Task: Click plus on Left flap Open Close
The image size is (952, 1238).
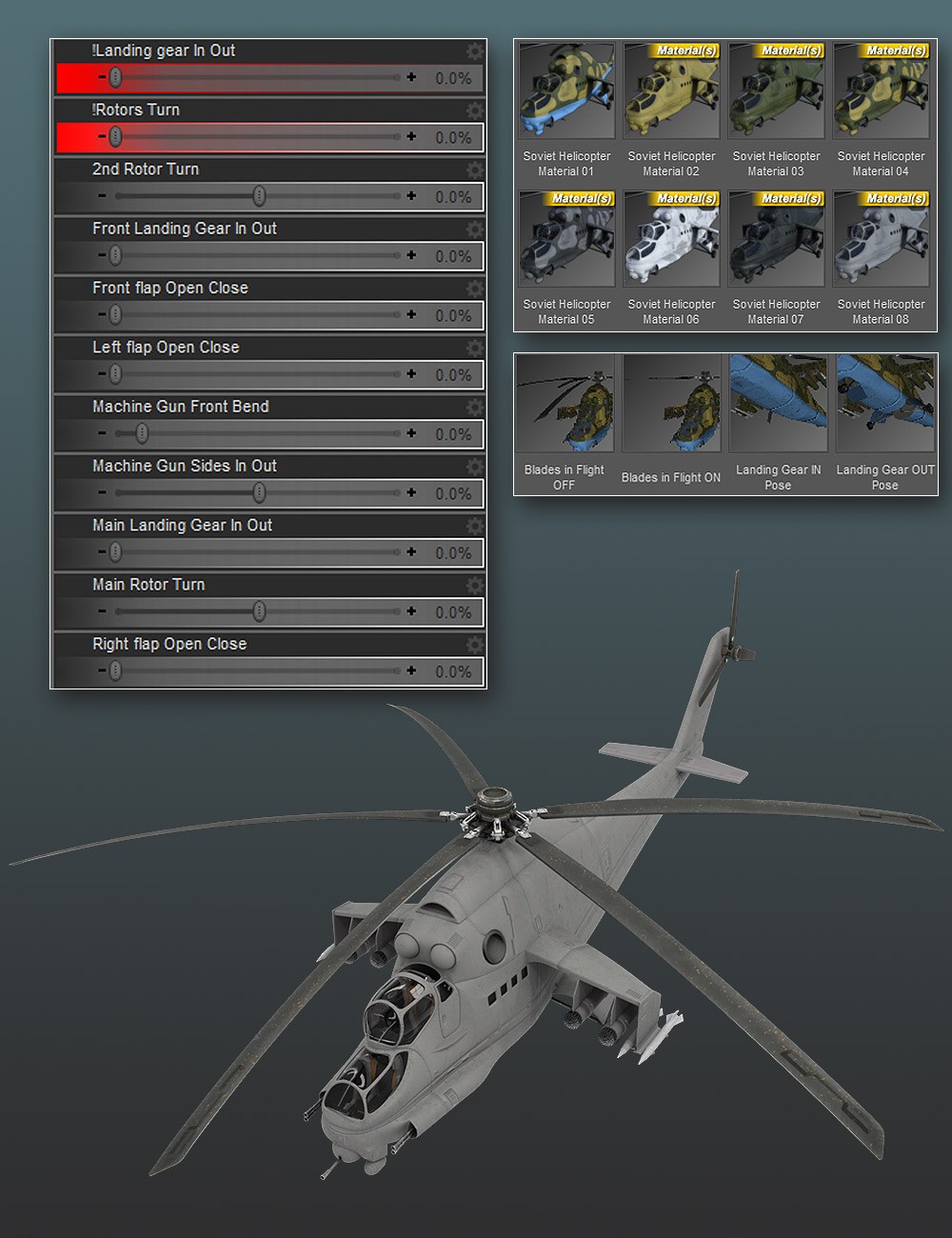Action: (x=411, y=374)
